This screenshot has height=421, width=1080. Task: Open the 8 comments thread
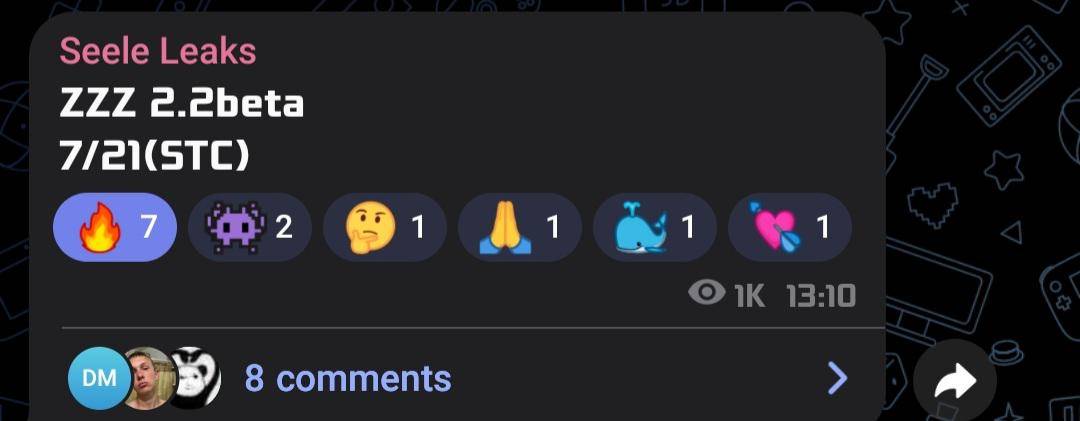click(348, 378)
